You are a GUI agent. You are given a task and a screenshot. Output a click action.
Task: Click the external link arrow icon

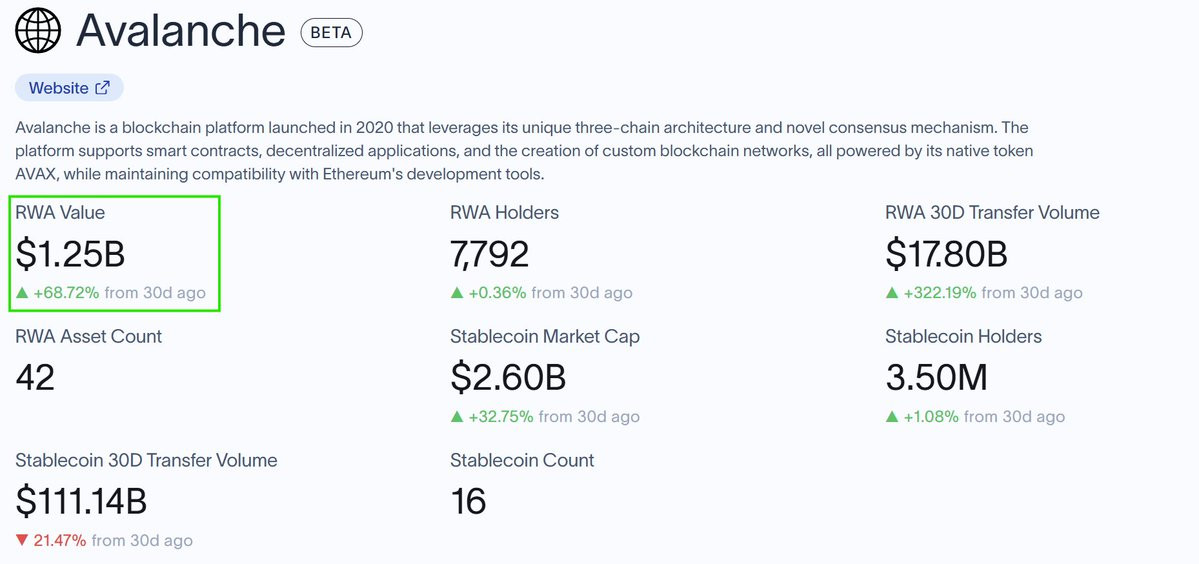[102, 88]
